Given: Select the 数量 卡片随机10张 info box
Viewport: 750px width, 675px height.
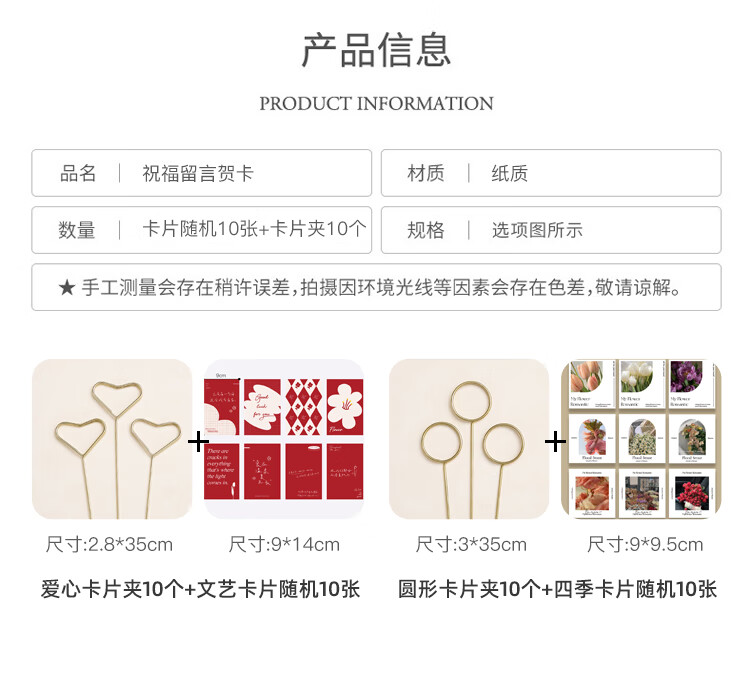Looking at the screenshot, I should coord(201,230).
